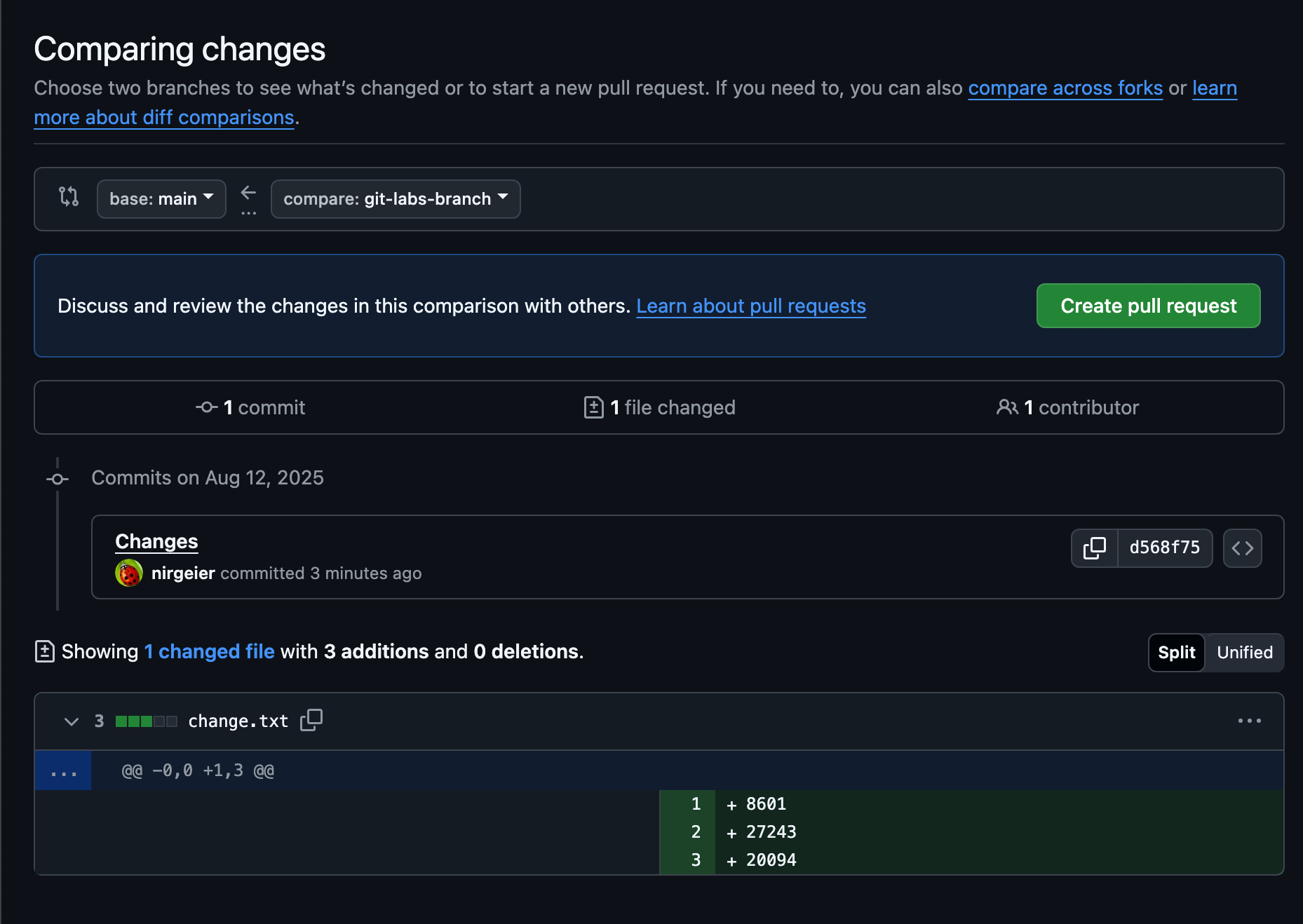The image size is (1303, 924).
Task: Collapse the change.txt file diff
Action: (71, 721)
